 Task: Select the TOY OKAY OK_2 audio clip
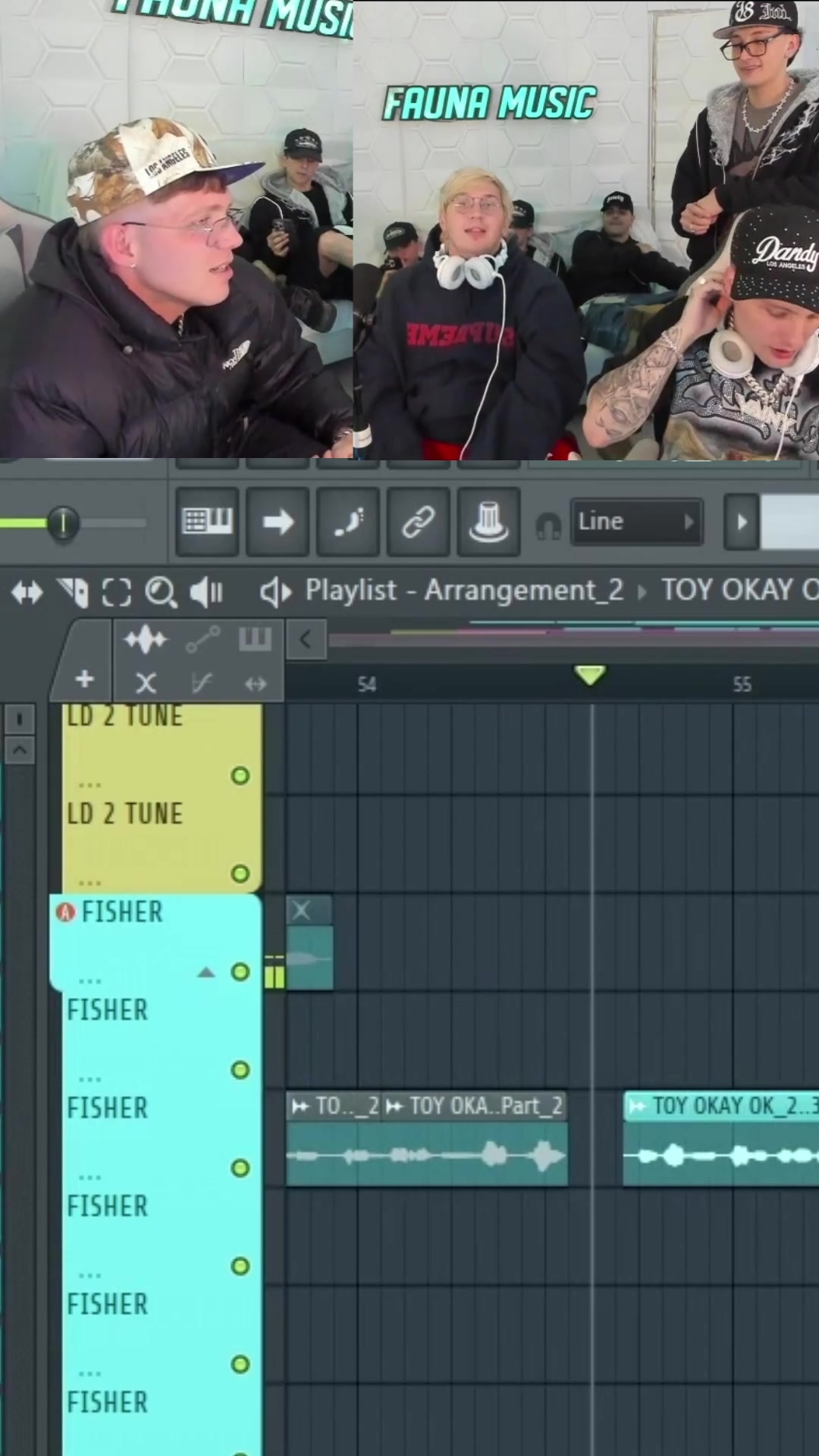[721, 1138]
